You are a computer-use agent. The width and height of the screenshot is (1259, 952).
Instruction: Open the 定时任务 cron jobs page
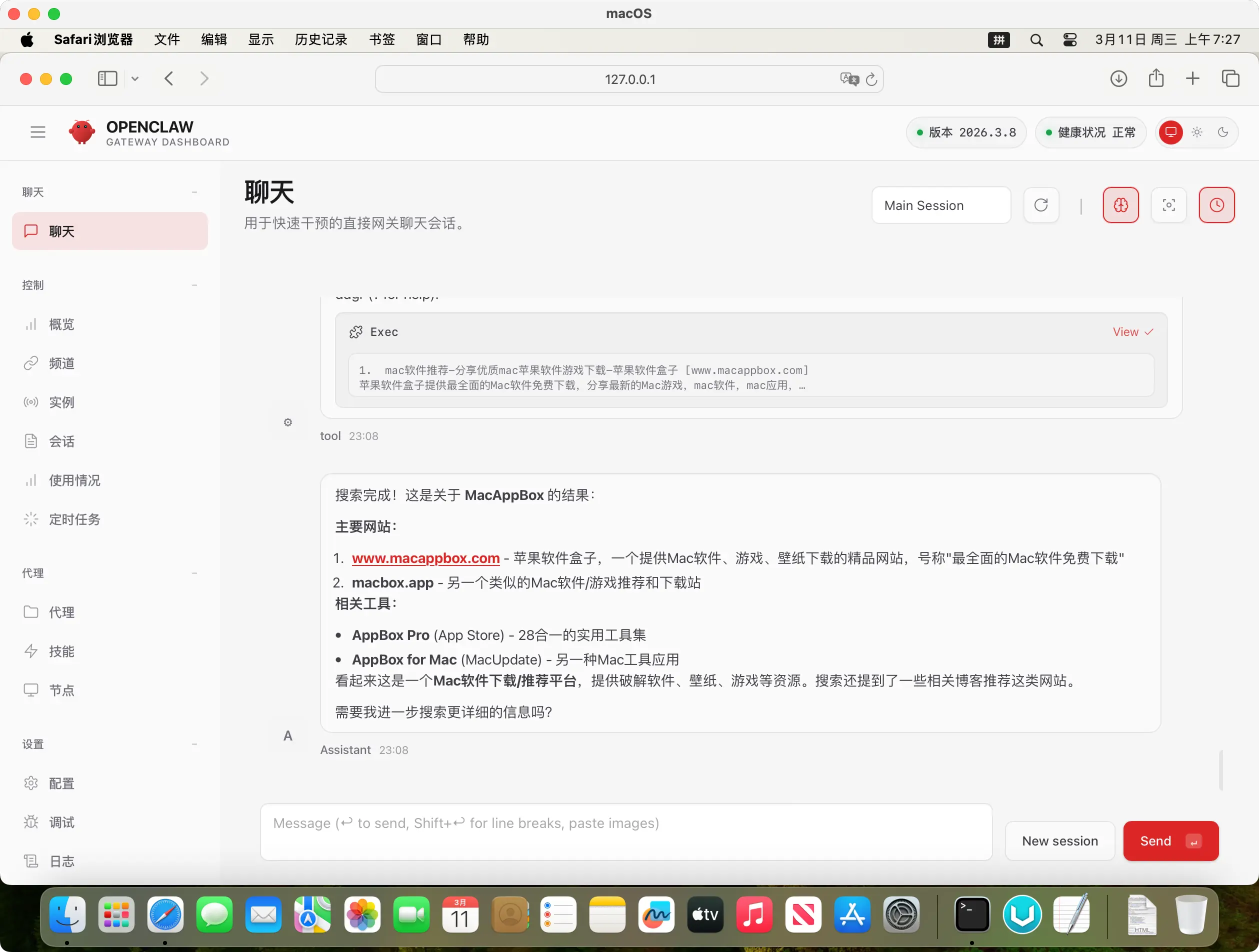pos(110,519)
